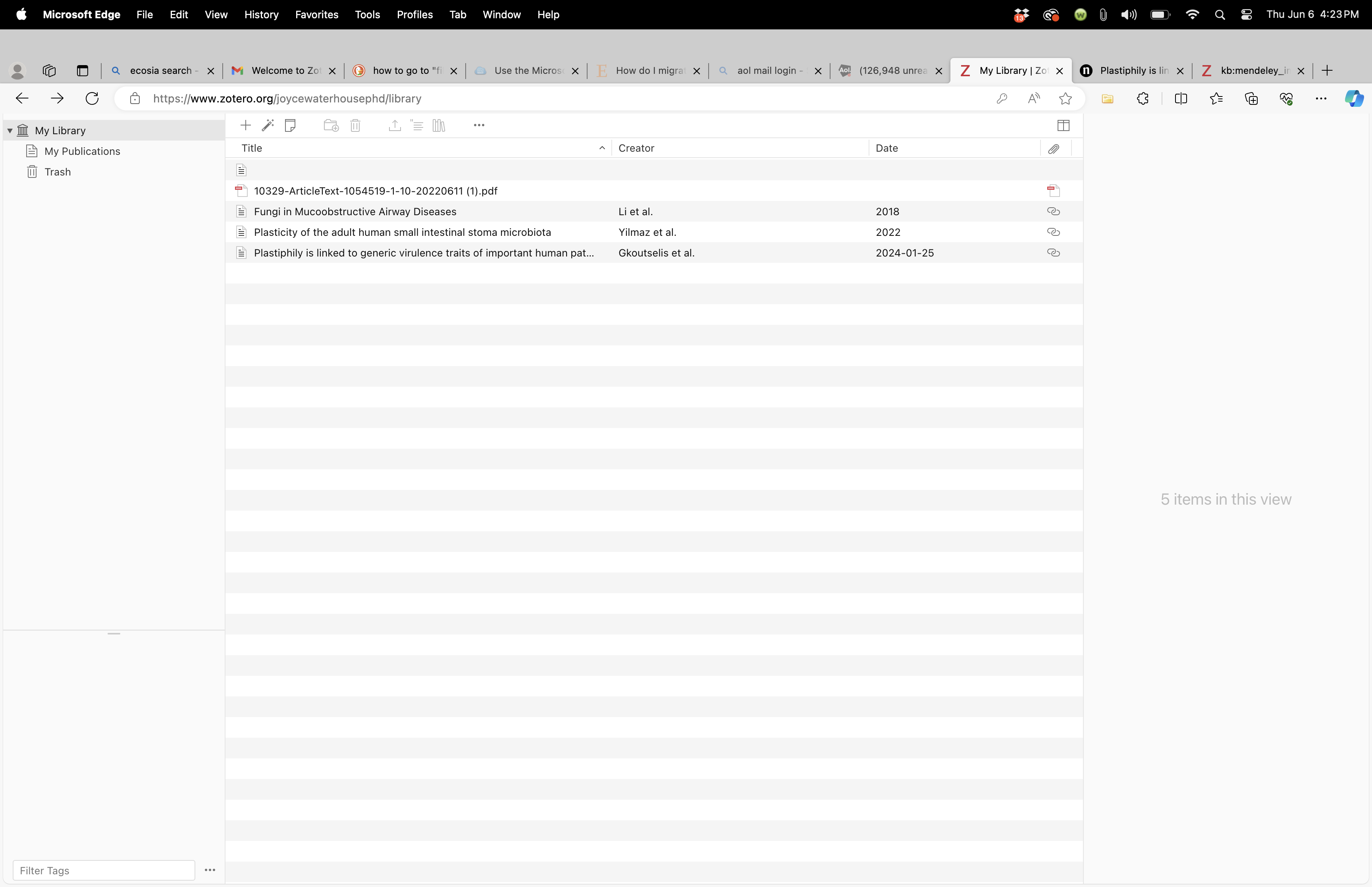Click the Create Bibliography books icon

[x=439, y=125]
